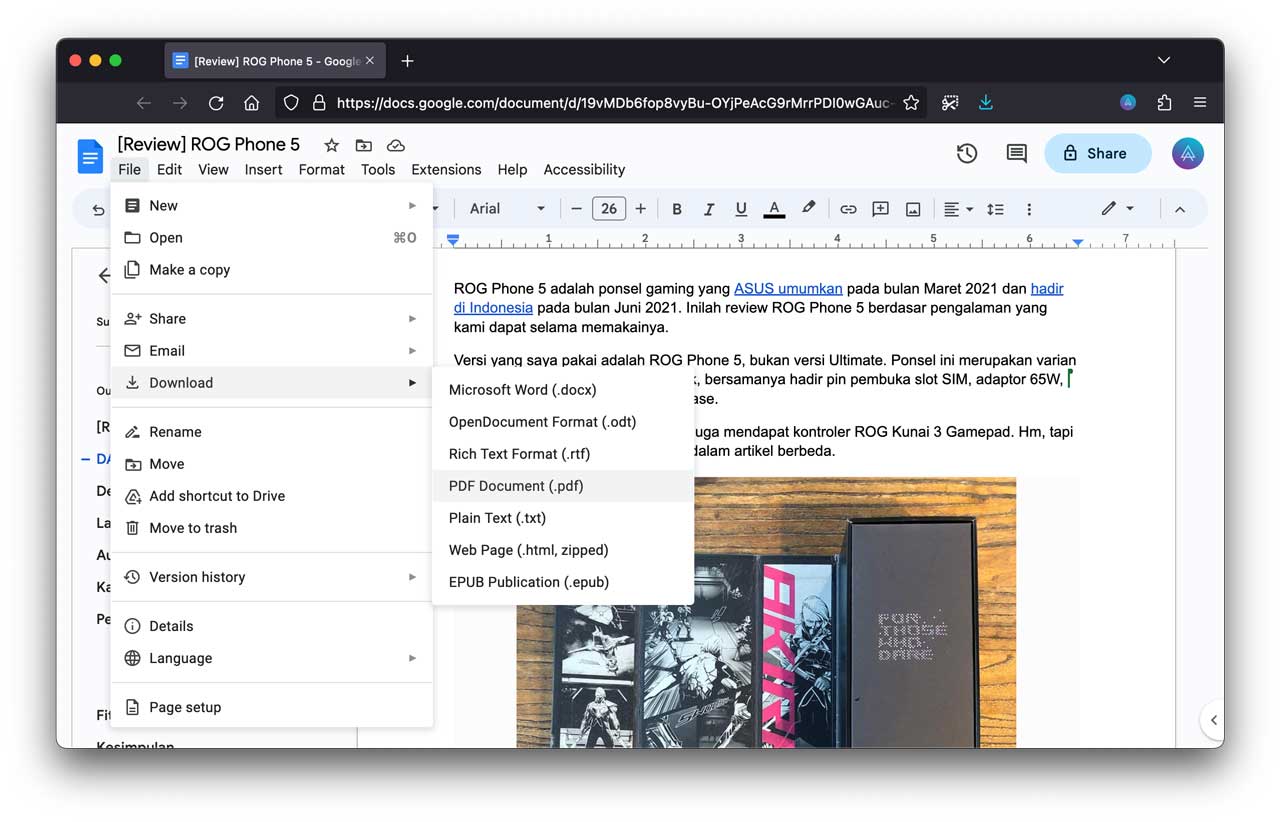Open the comments history icon
The image size is (1280, 822).
1017,153
